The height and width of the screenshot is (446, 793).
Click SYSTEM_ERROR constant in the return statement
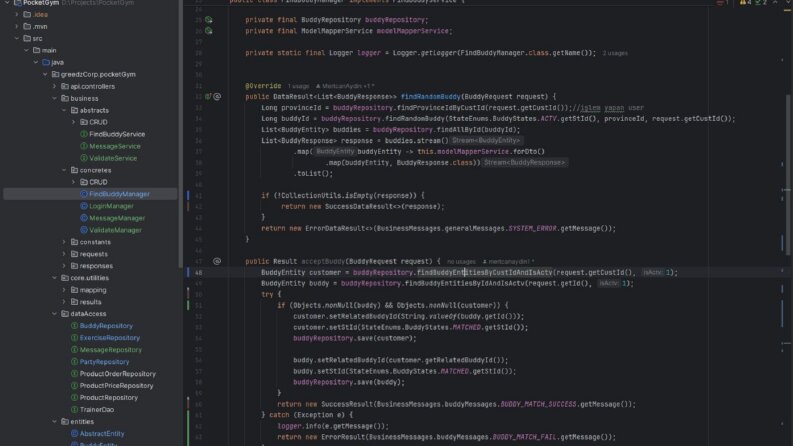(532, 229)
